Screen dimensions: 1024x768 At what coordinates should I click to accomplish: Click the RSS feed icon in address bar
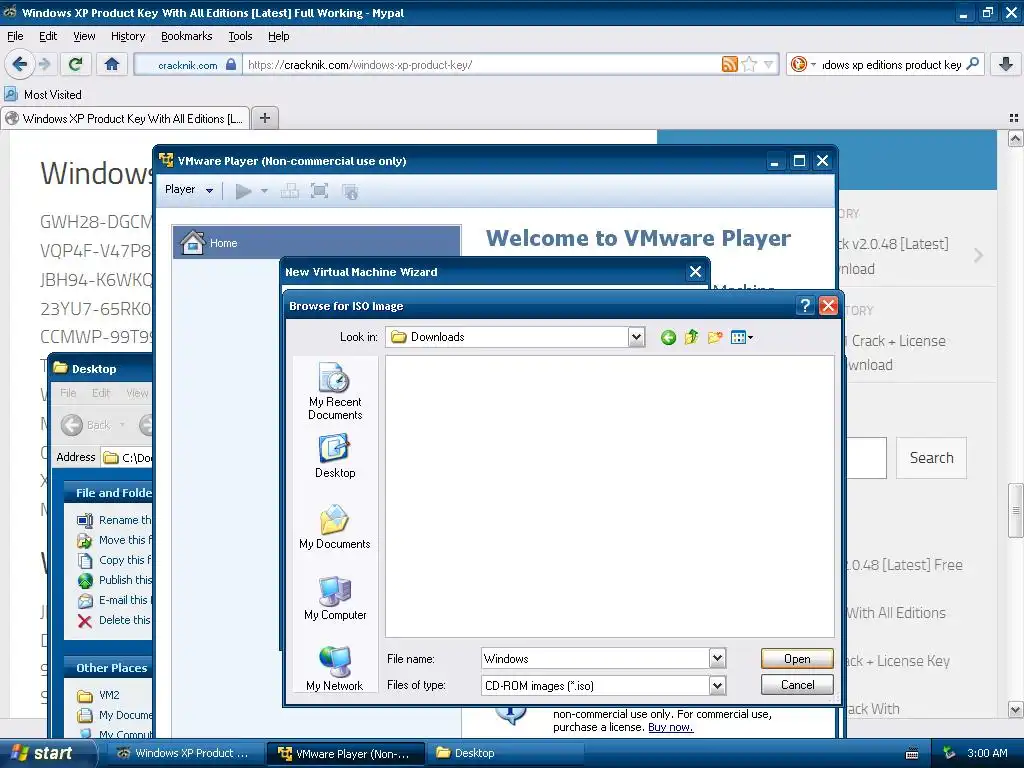729,64
